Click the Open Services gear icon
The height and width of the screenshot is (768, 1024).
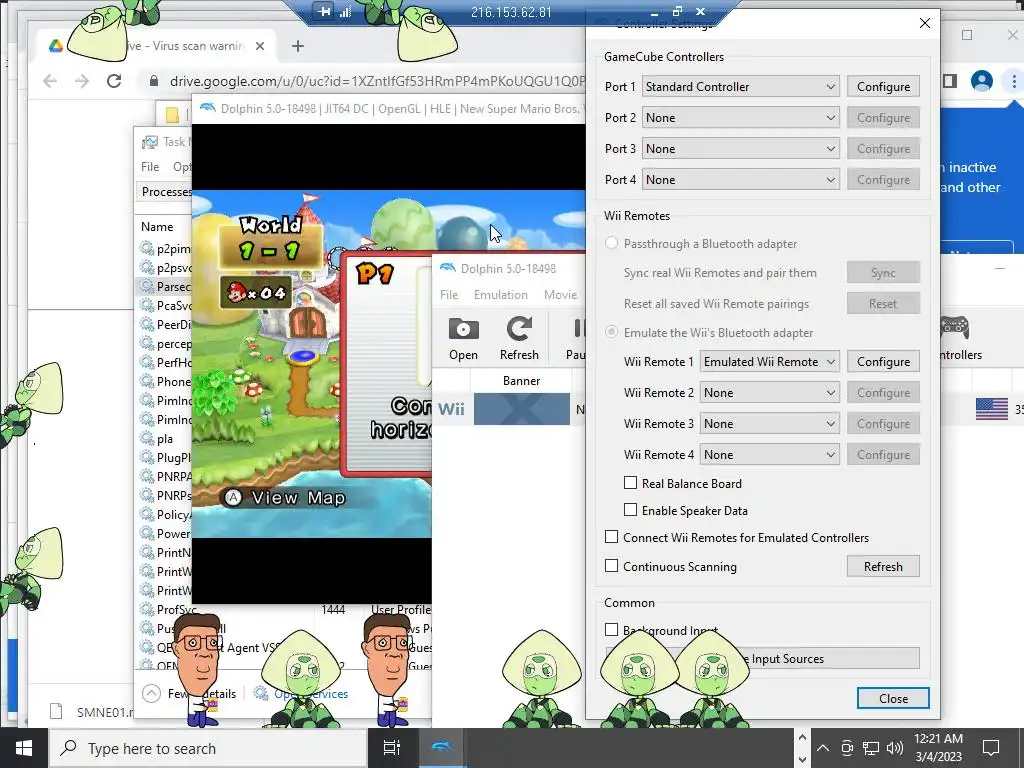[x=261, y=694]
